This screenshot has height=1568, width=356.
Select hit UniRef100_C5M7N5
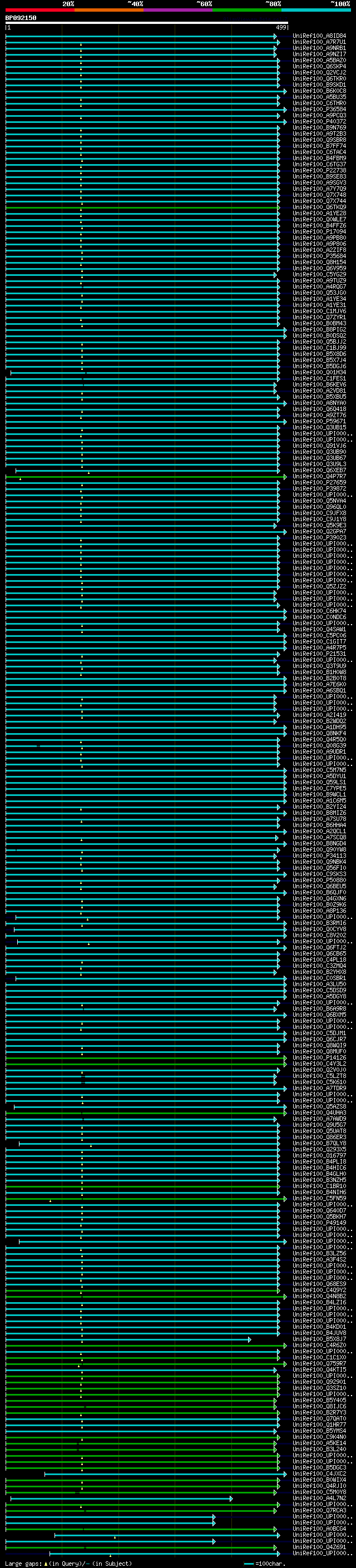click(319, 770)
